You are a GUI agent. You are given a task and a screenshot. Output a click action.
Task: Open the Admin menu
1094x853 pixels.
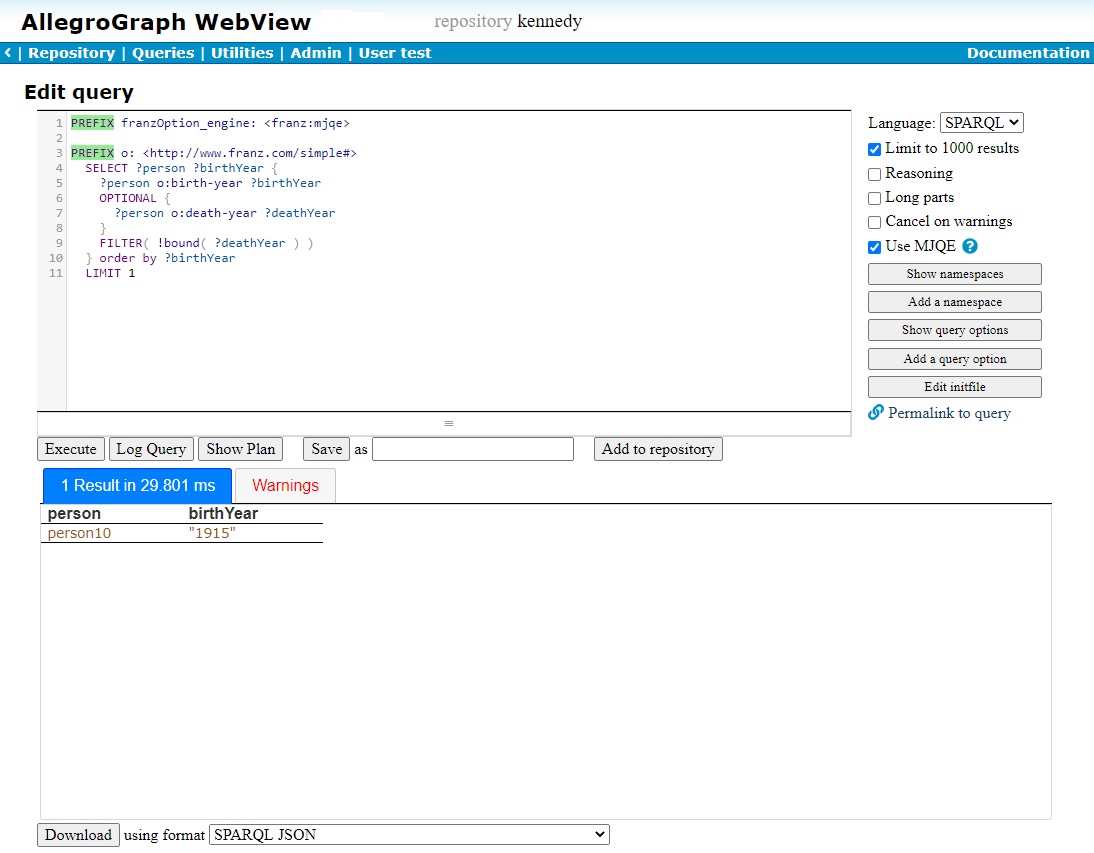coord(316,52)
